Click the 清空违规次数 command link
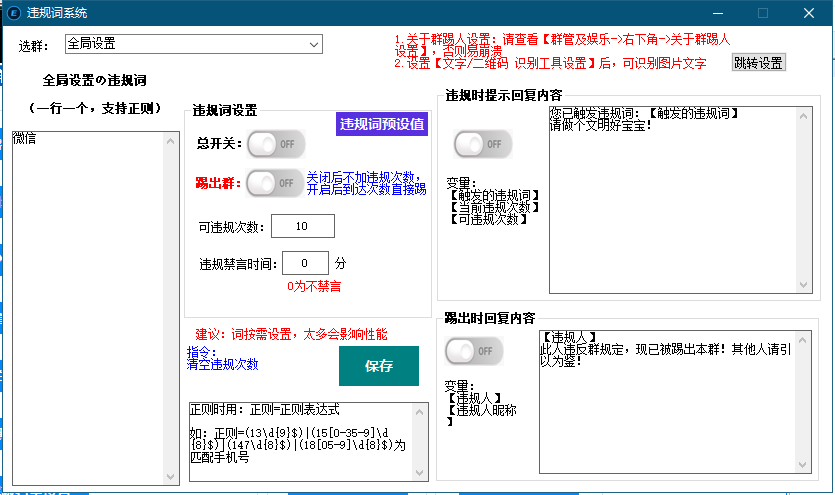Viewport: 835px width, 495px height. pyautogui.click(x=222, y=365)
